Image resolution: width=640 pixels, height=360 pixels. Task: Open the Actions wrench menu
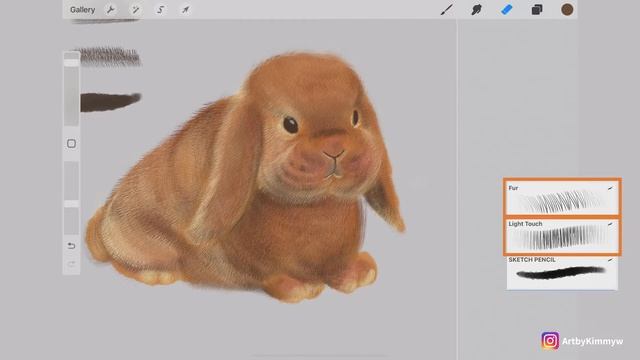point(110,10)
